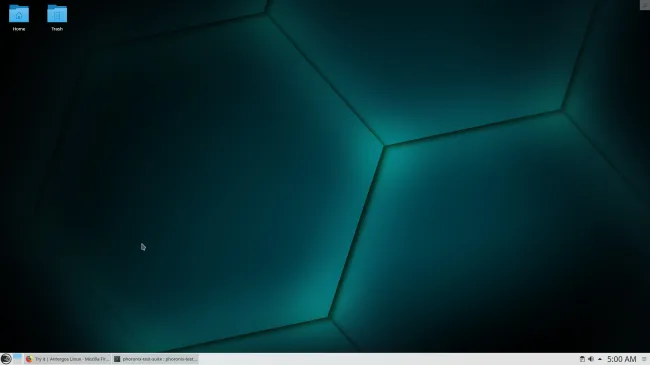
Task: Click the Trash label text
Action: coord(57,29)
